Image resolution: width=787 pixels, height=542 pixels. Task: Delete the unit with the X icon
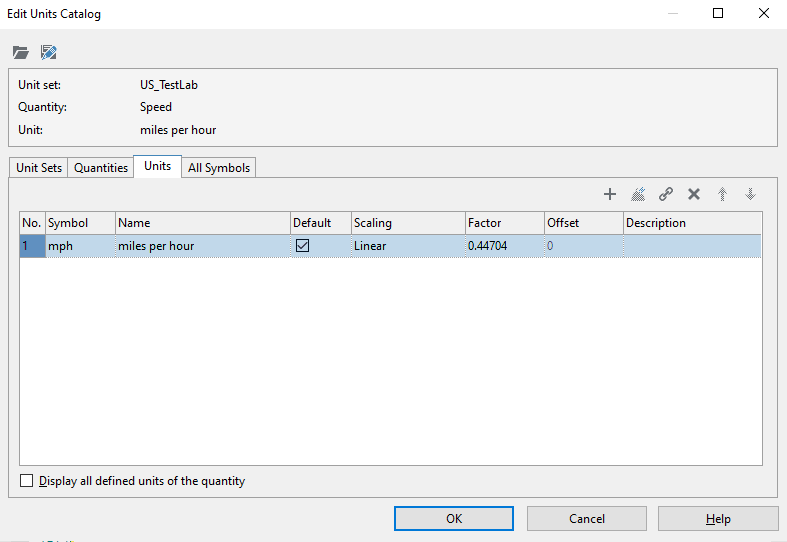tap(694, 194)
